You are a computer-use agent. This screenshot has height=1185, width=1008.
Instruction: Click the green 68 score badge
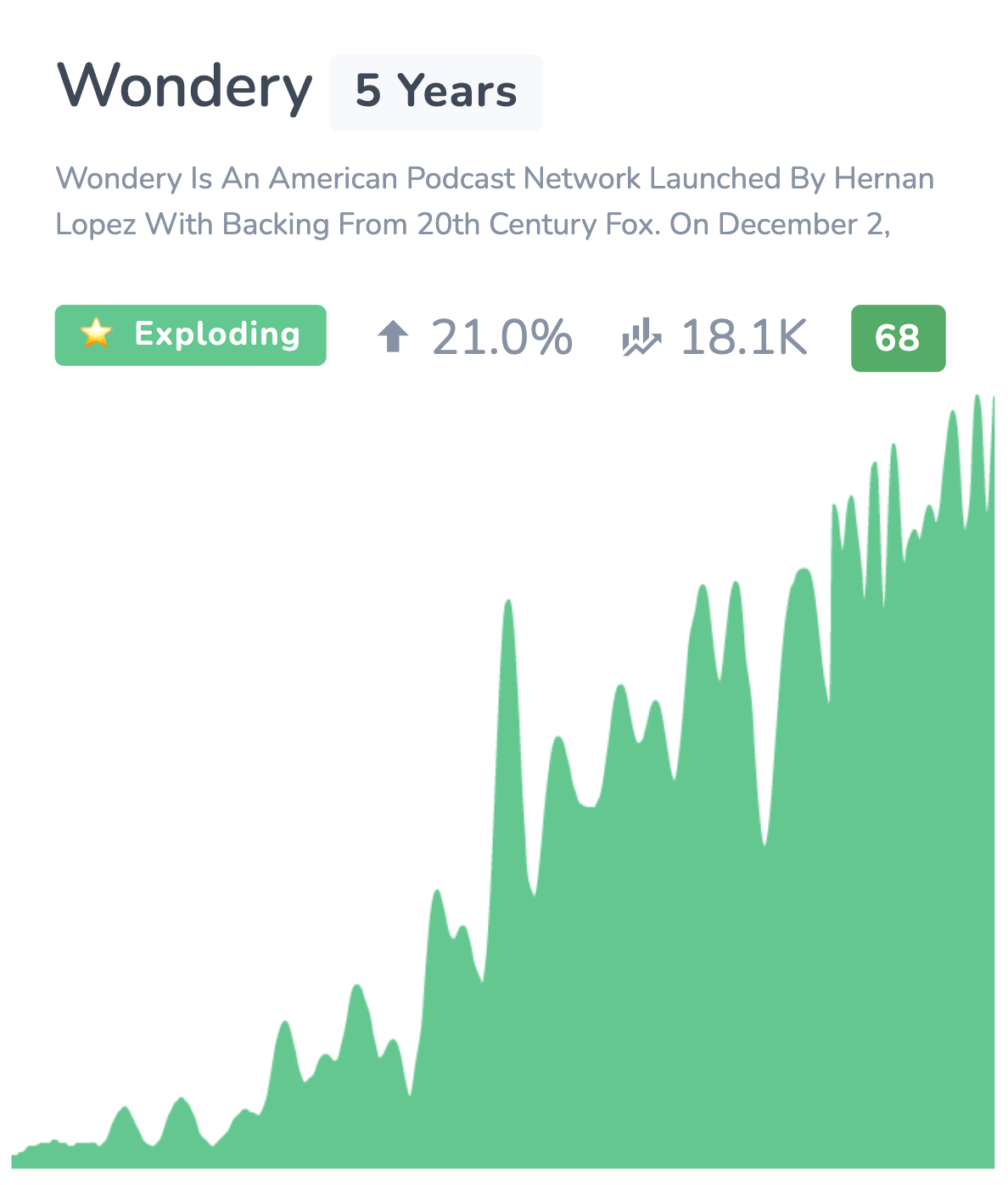(x=898, y=338)
